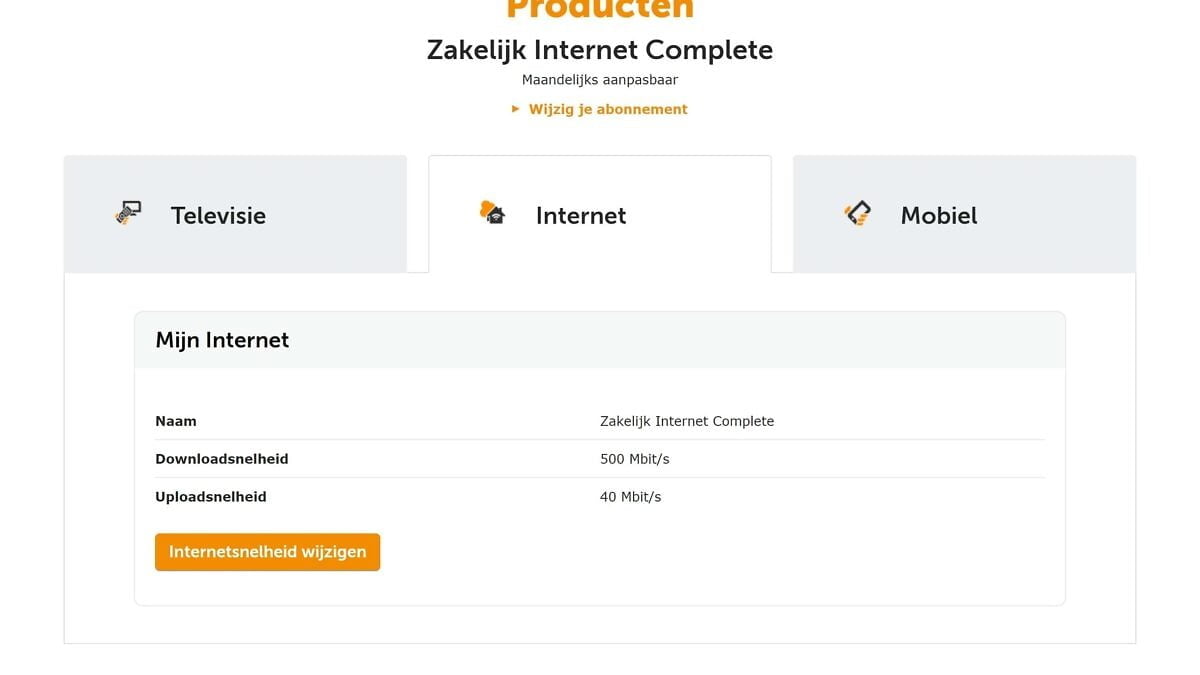1200x675 pixels.
Task: Click the Maandelijks aanpasbaar subtitle
Action: click(600, 80)
